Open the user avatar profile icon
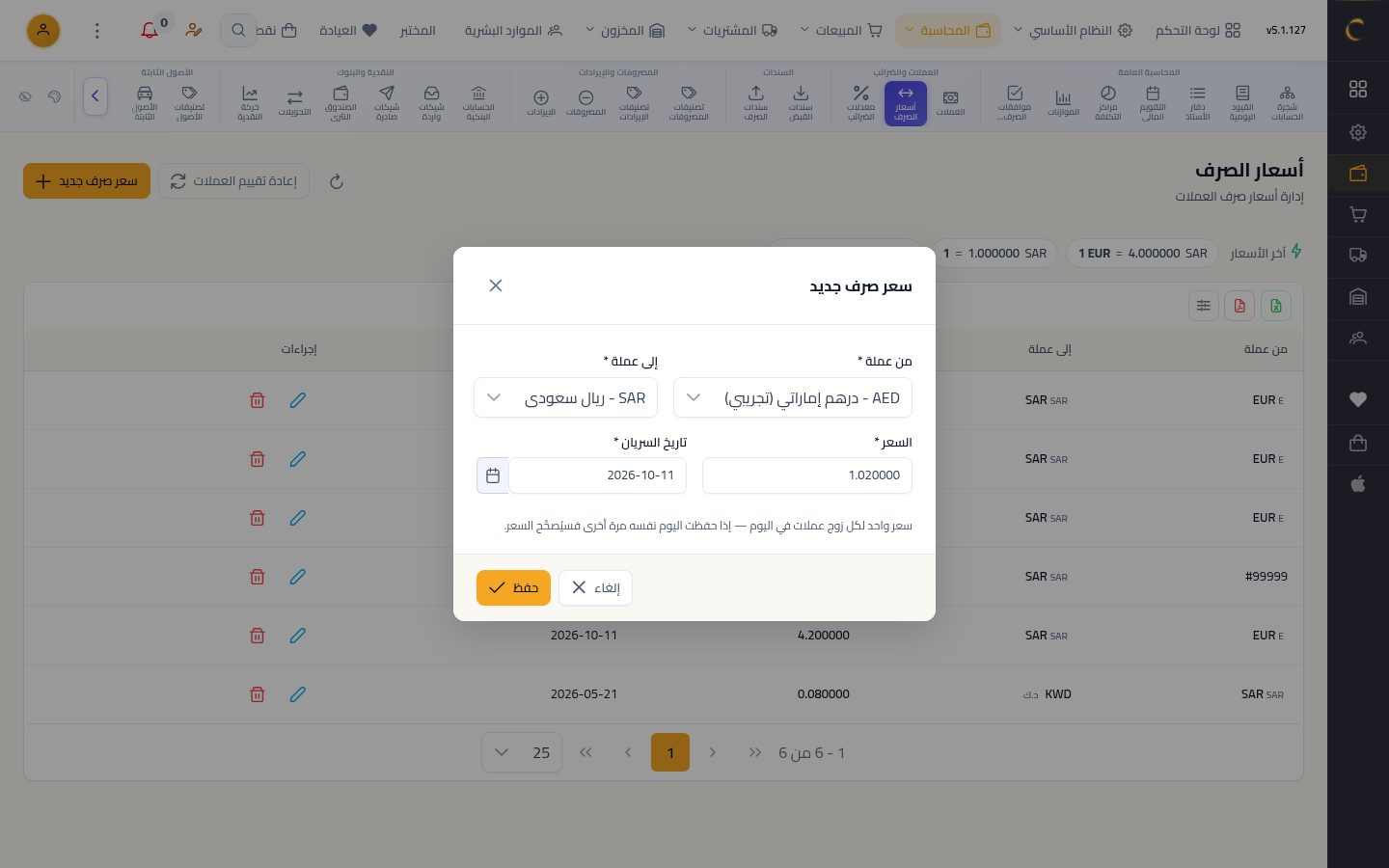Image resolution: width=1389 pixels, height=868 pixels. point(43,31)
